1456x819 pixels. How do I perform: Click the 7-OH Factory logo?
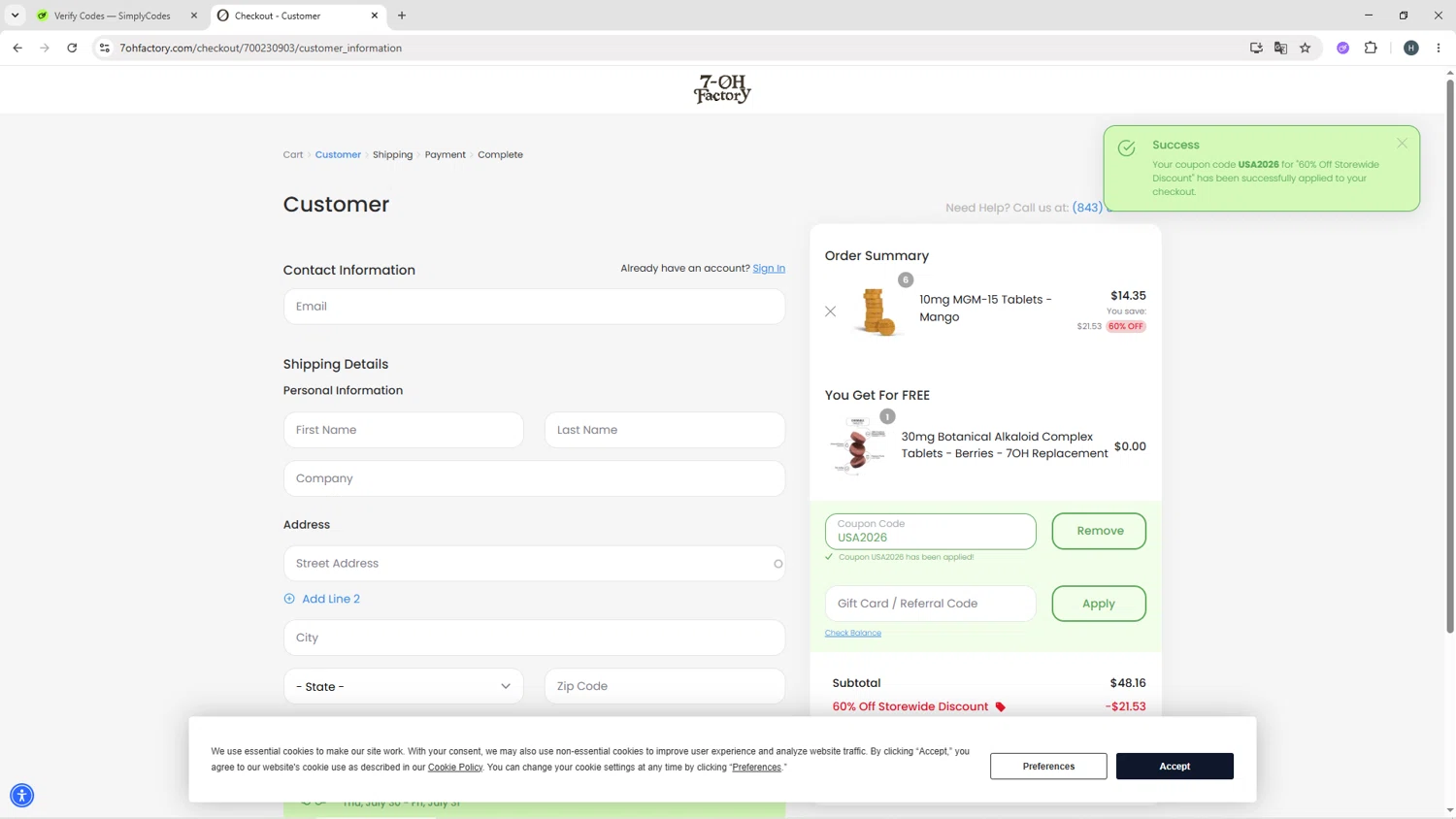click(722, 89)
